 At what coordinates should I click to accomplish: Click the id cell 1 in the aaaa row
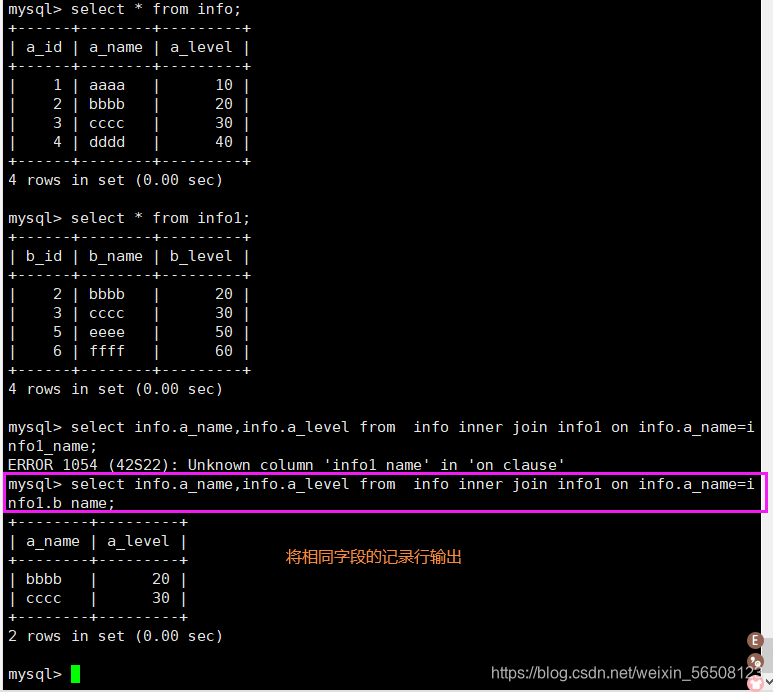58,85
